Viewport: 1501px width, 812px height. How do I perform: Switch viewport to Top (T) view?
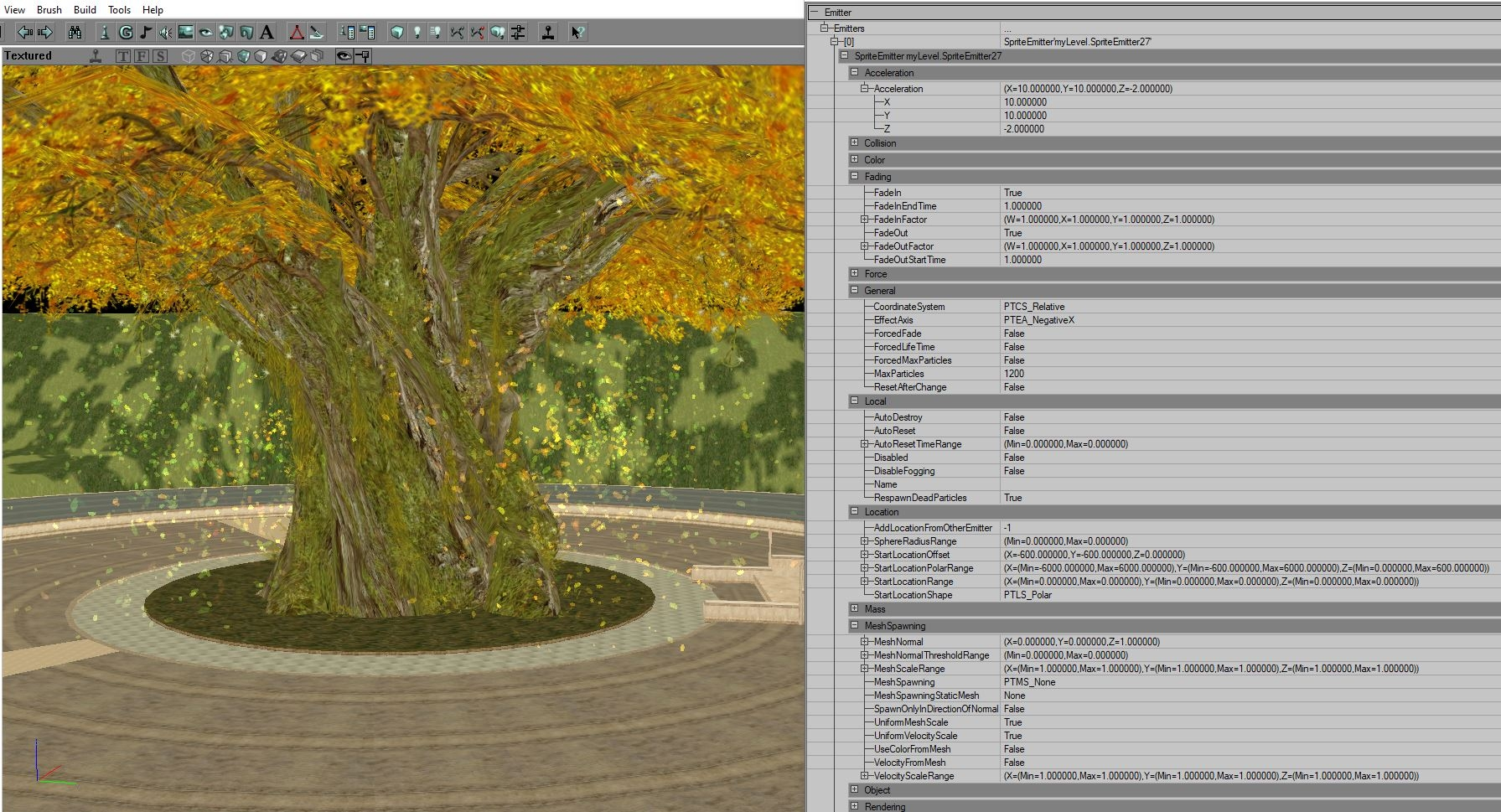[123, 56]
